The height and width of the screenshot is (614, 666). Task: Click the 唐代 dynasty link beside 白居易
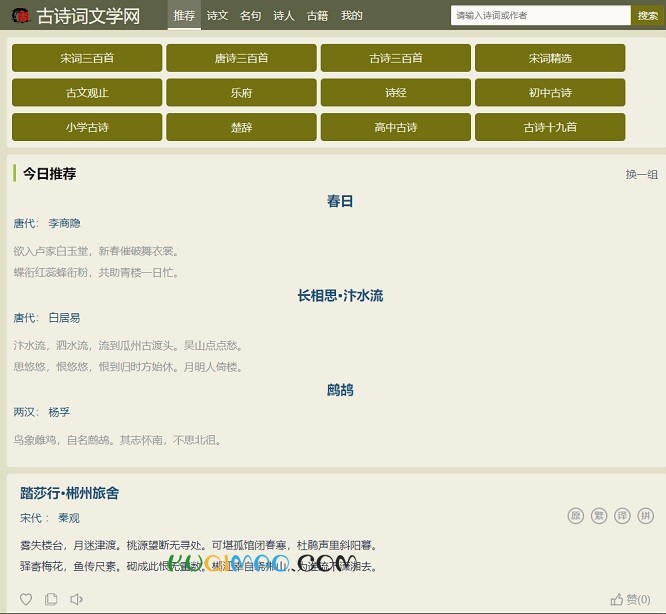(24, 317)
